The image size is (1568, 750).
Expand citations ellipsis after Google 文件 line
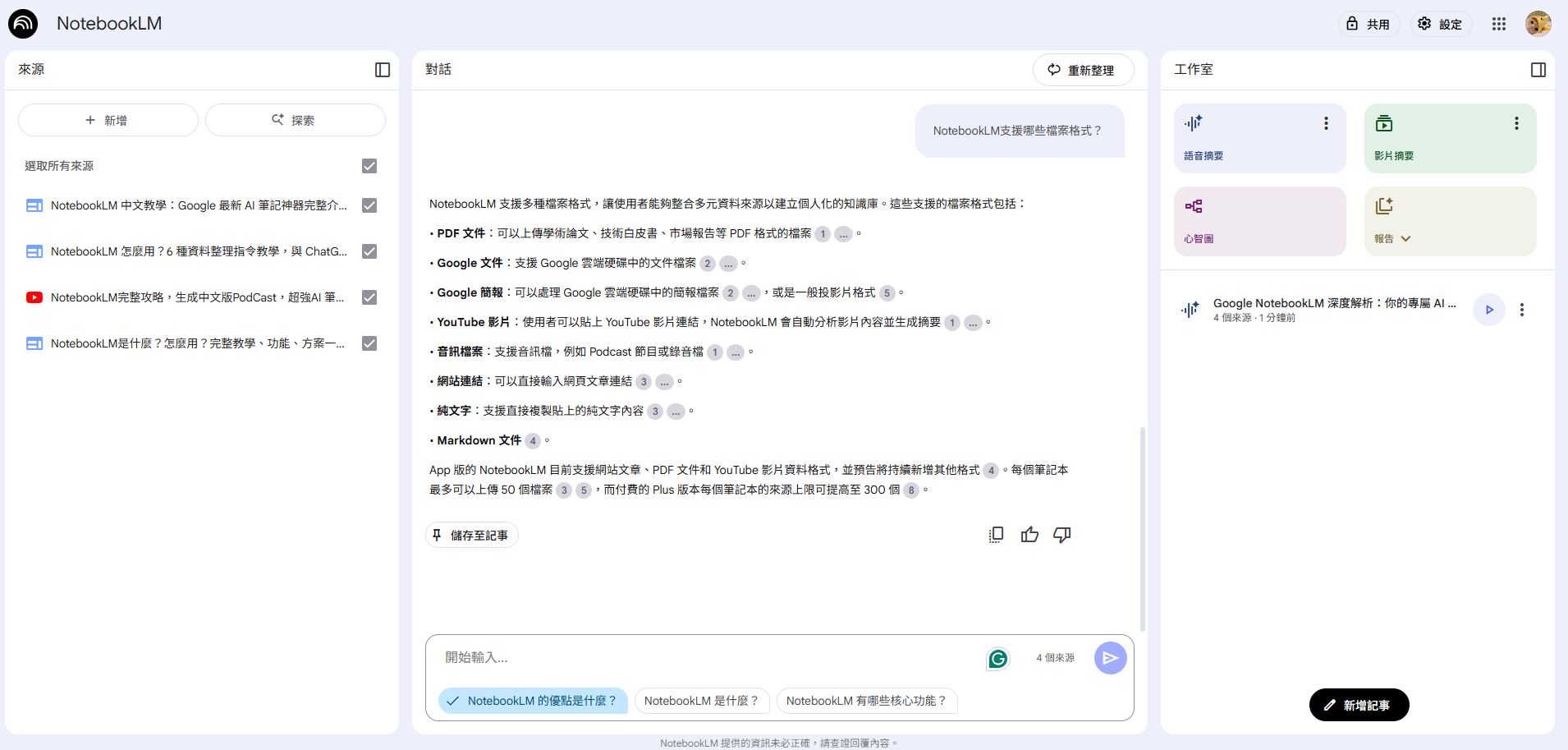tap(728, 264)
